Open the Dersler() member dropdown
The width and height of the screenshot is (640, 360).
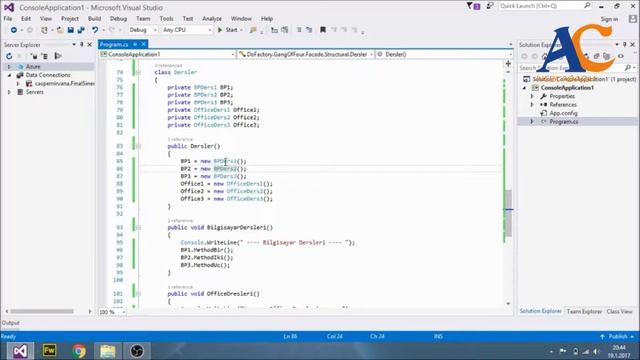point(444,54)
